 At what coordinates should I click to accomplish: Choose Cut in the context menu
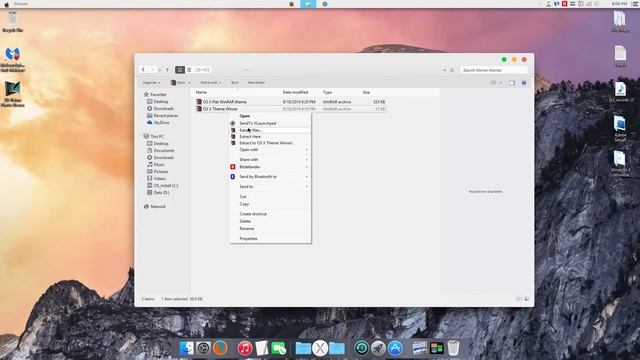pyautogui.click(x=270, y=197)
